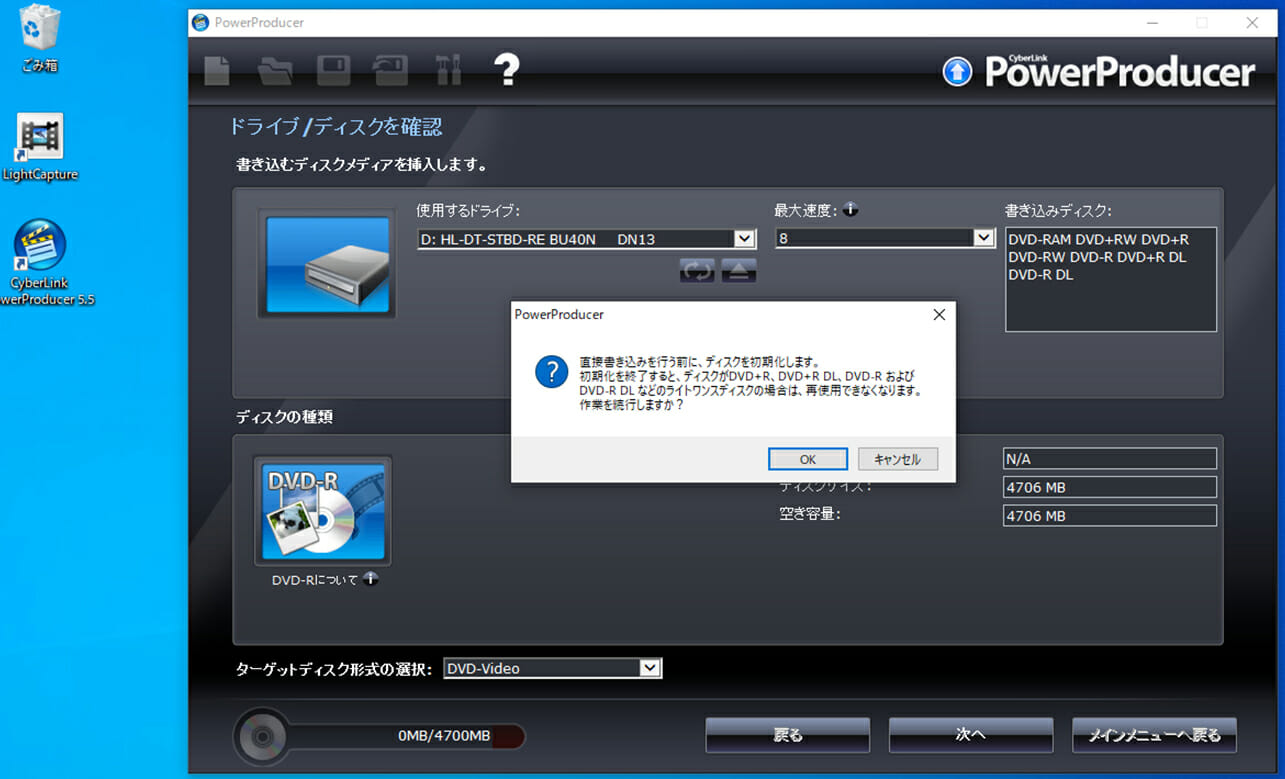Open the project folder icon
1285x779 pixels.
[x=274, y=71]
